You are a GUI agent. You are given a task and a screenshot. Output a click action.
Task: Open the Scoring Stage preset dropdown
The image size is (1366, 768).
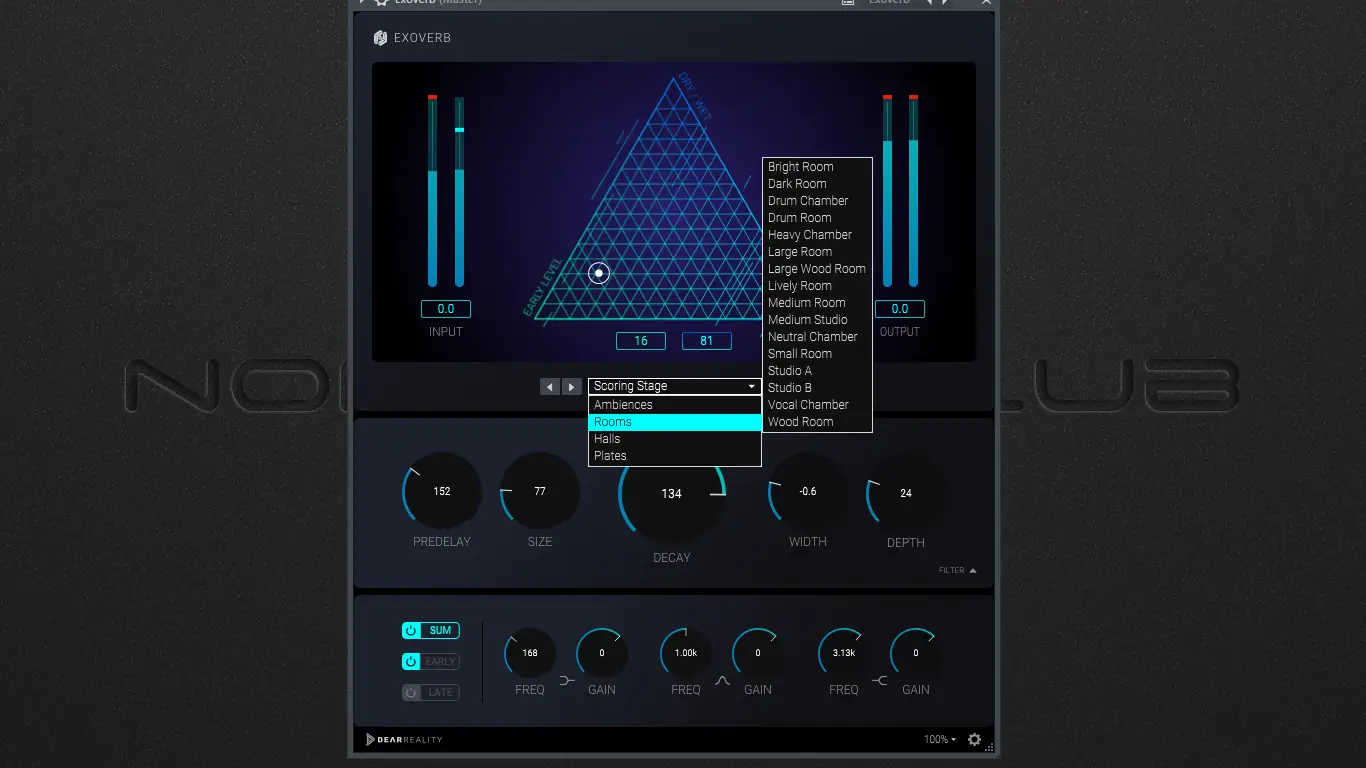pos(675,386)
